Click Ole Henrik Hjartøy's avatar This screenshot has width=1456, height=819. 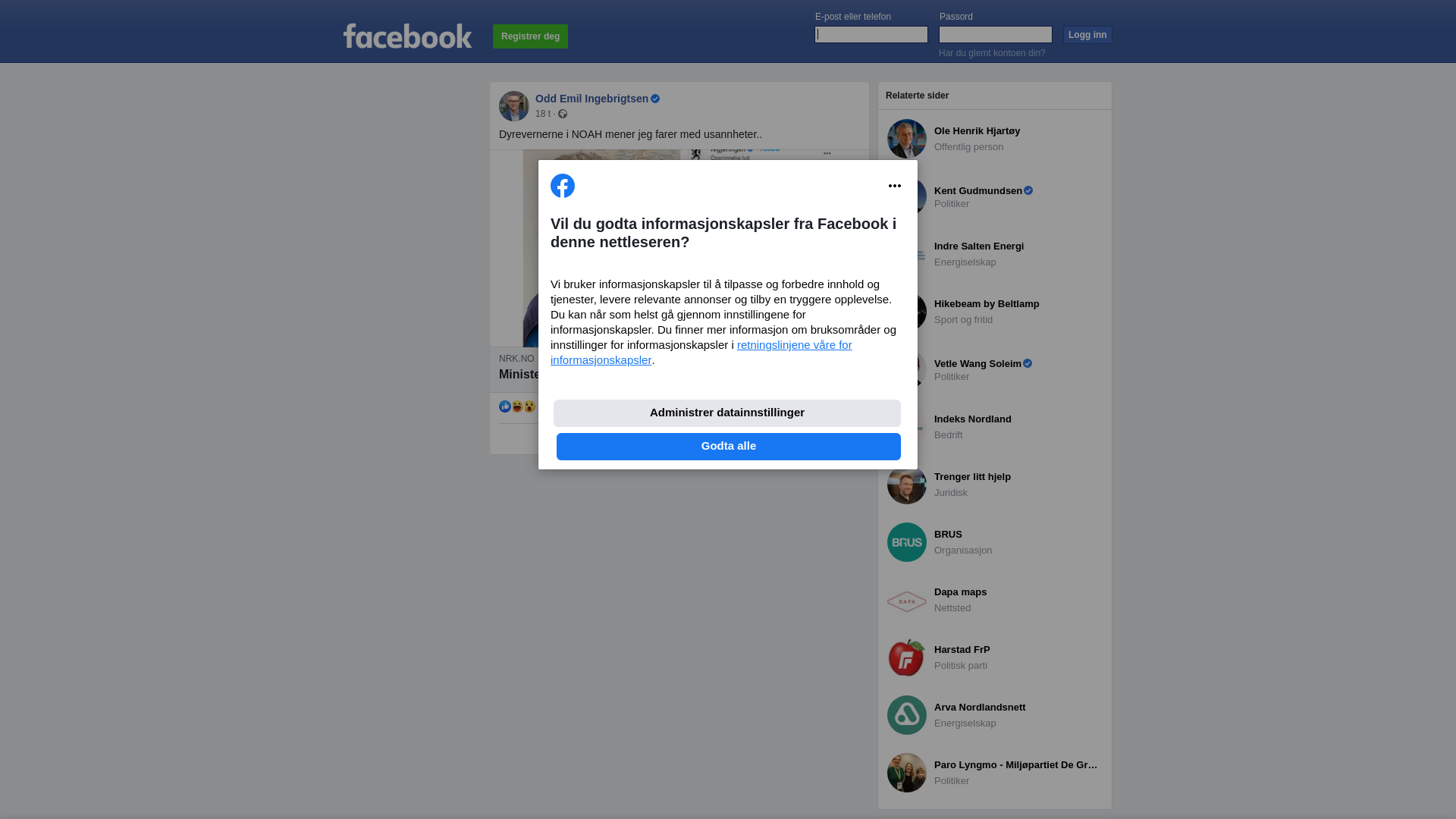pos(907,139)
